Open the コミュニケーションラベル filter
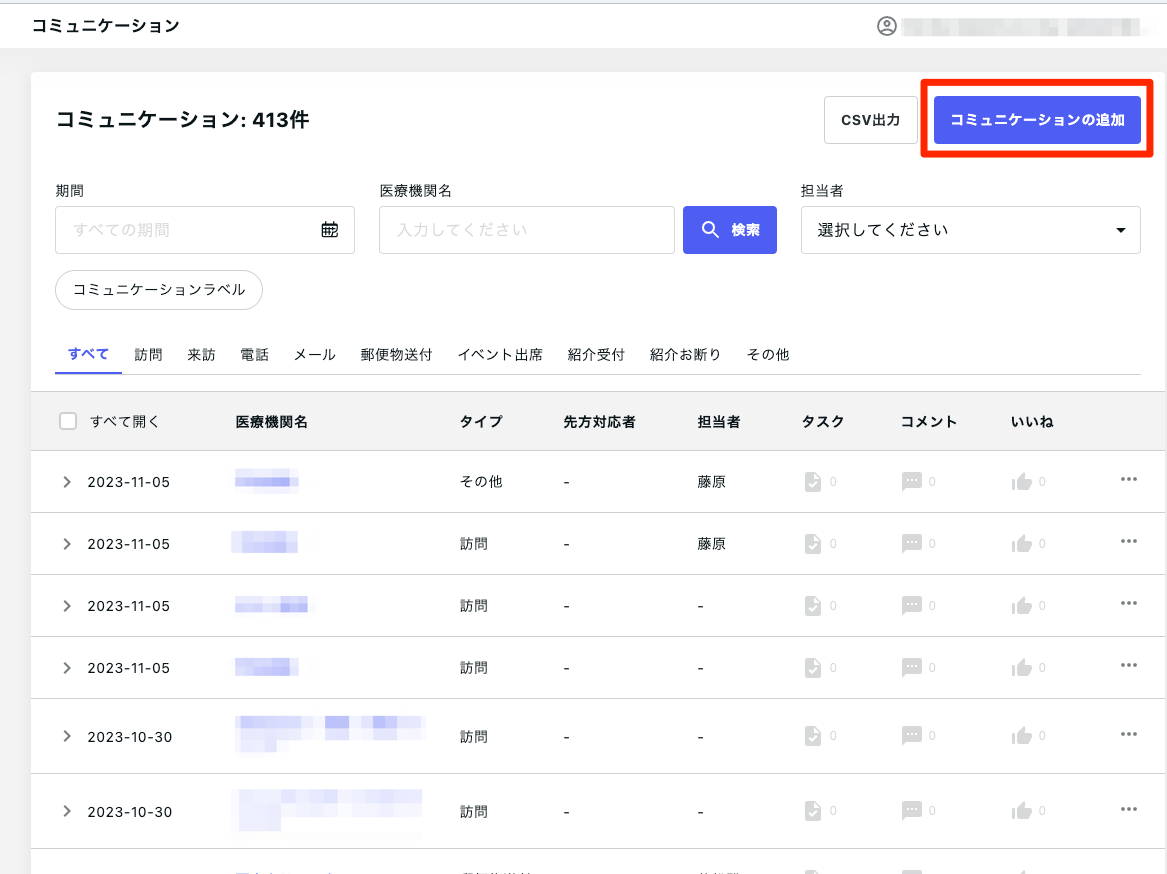Screen dimensions: 1167x874 159,290
